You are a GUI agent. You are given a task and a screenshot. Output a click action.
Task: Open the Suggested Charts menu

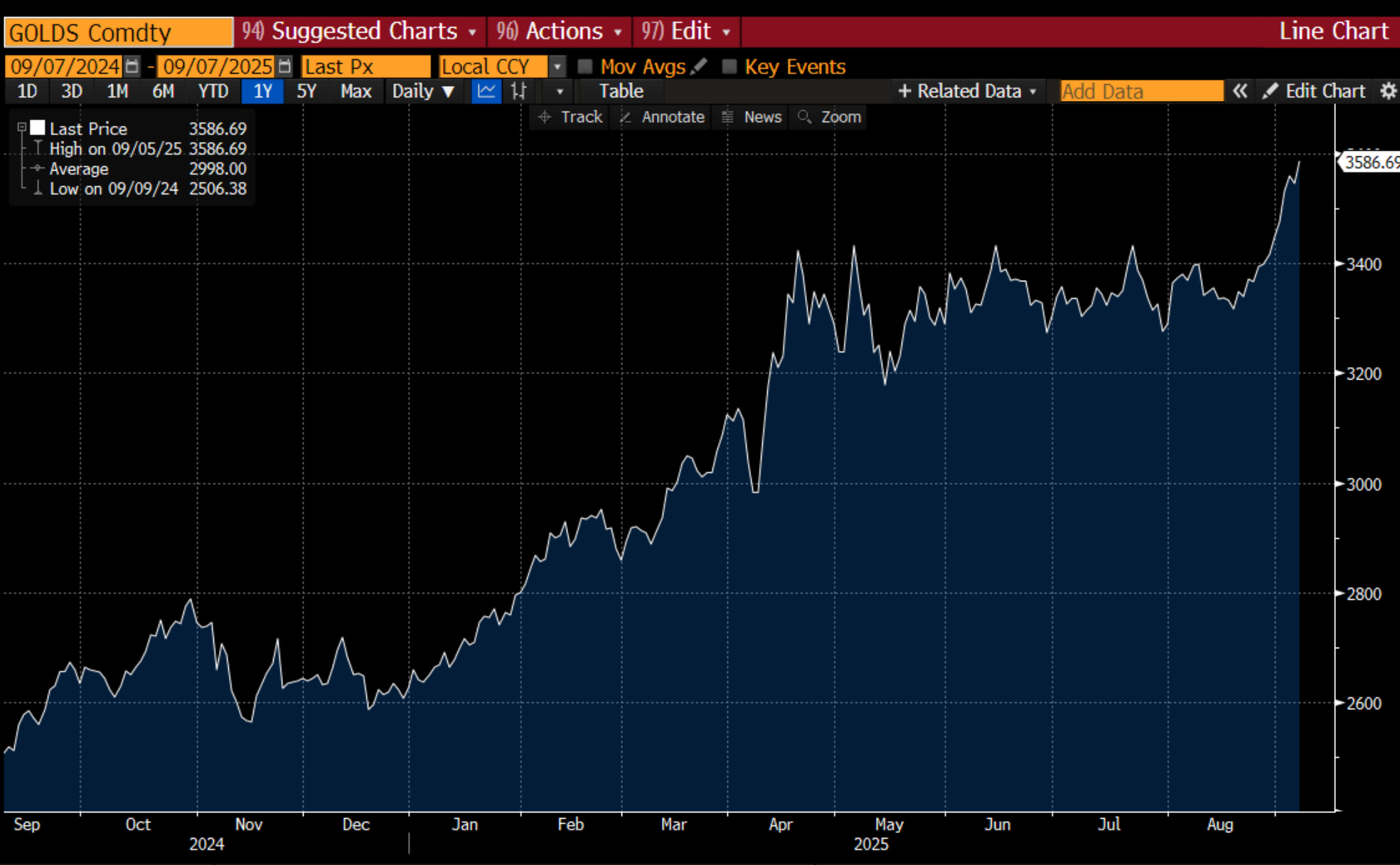[360, 31]
